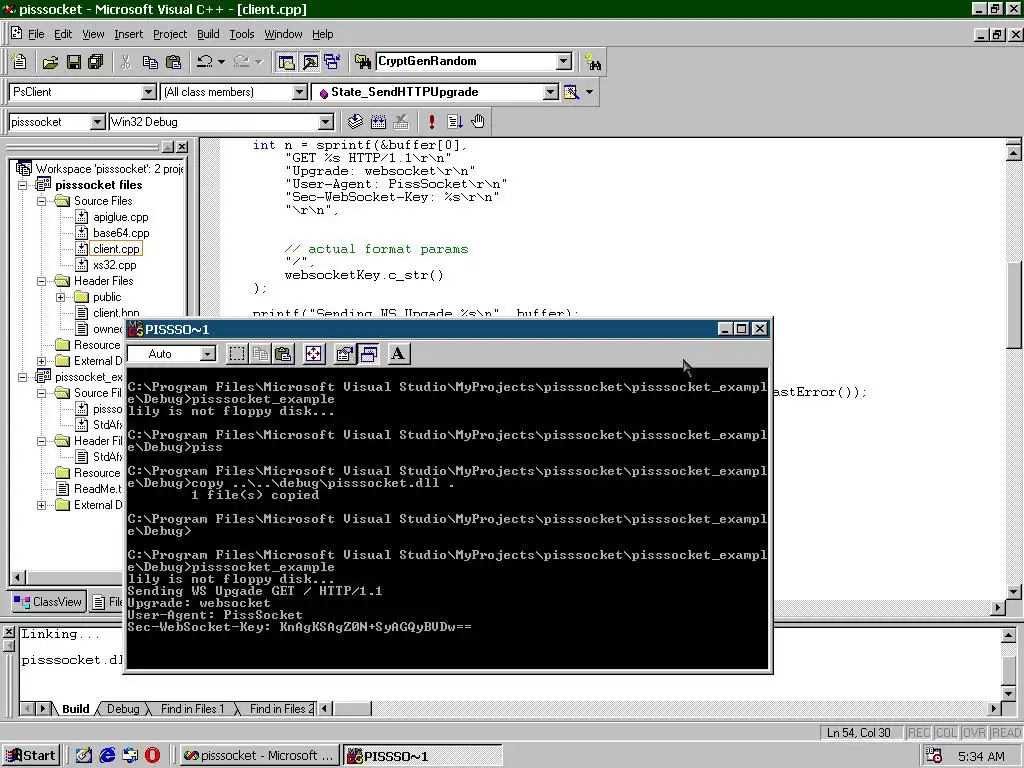Click the Cut scissors icon
1024x768 pixels.
(x=126, y=62)
